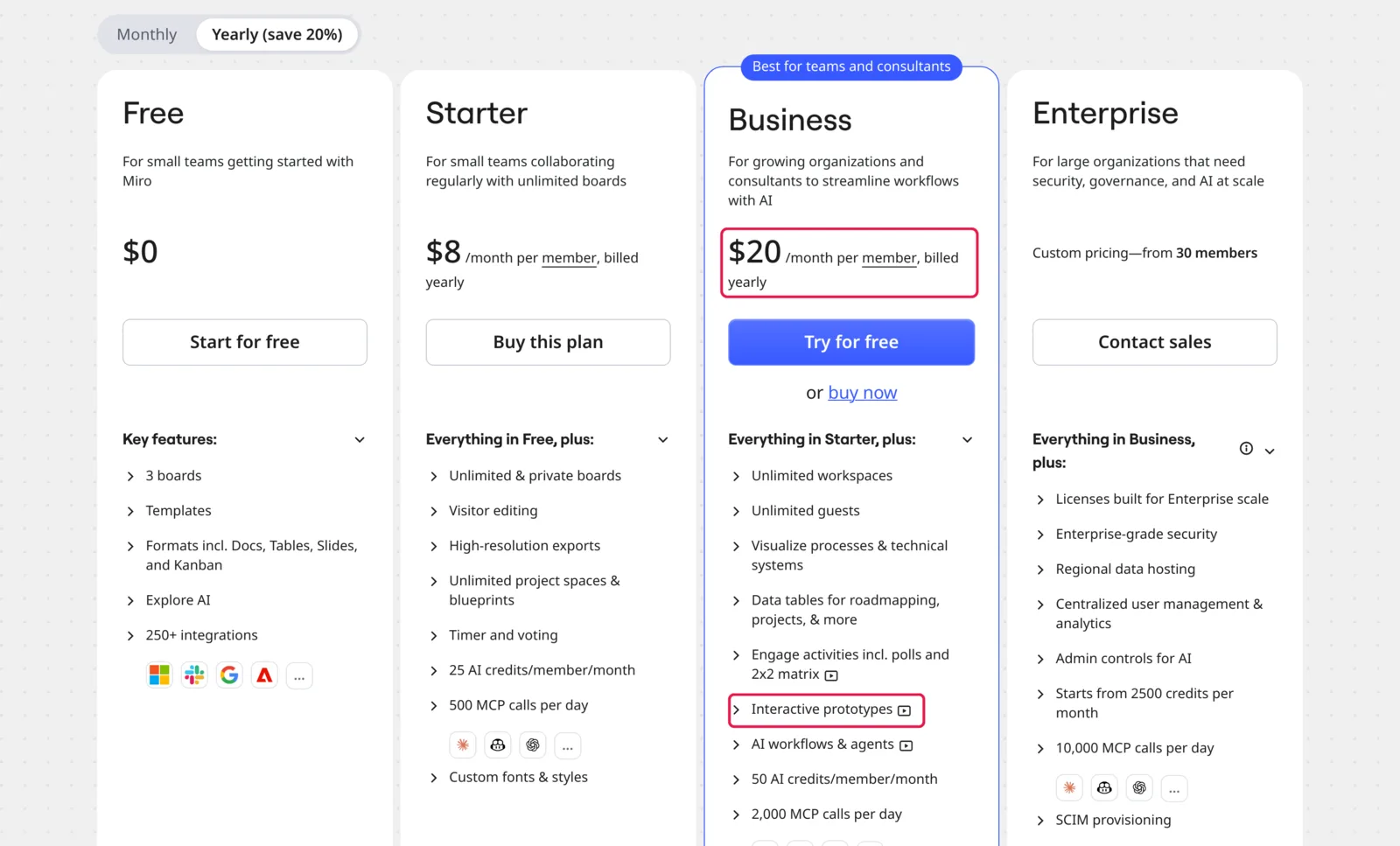Screen dimensions: 1400x846
Task: Collapse the Everything in Free, plus section
Action: [663, 440]
